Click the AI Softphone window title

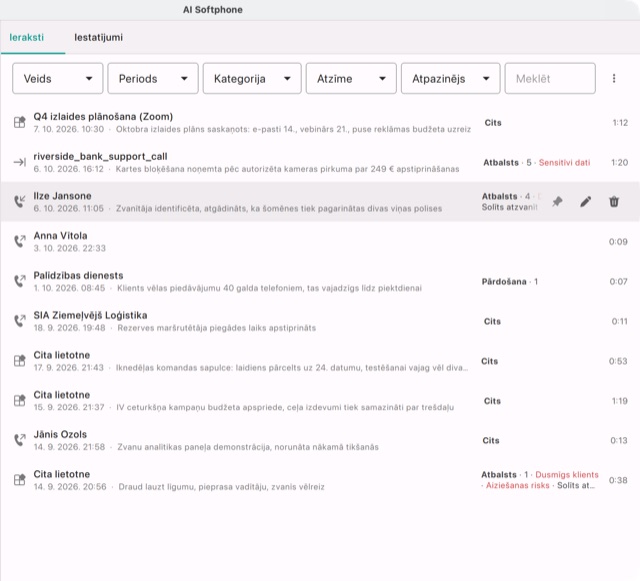213,10
